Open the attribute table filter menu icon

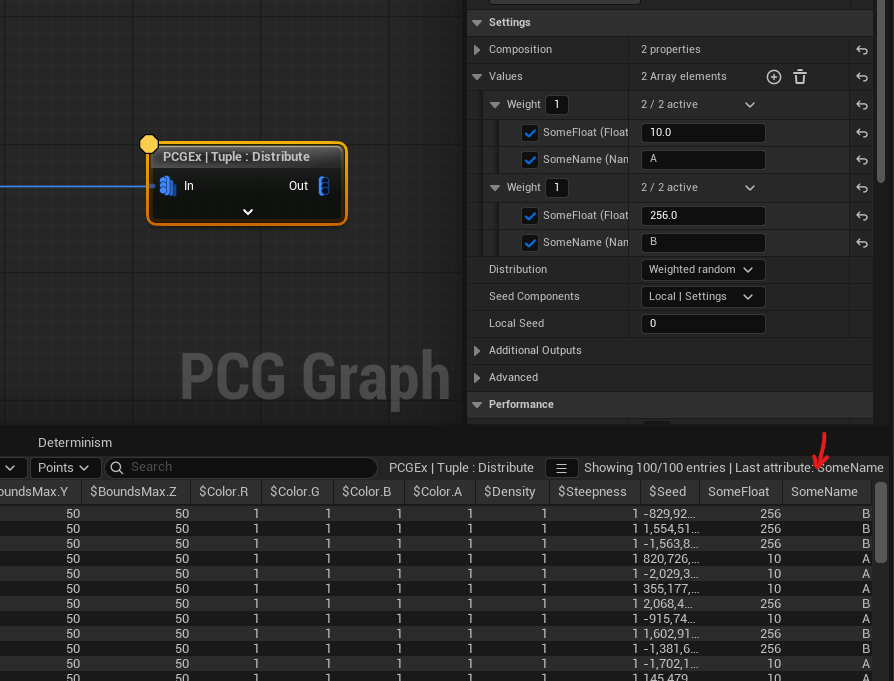click(562, 468)
